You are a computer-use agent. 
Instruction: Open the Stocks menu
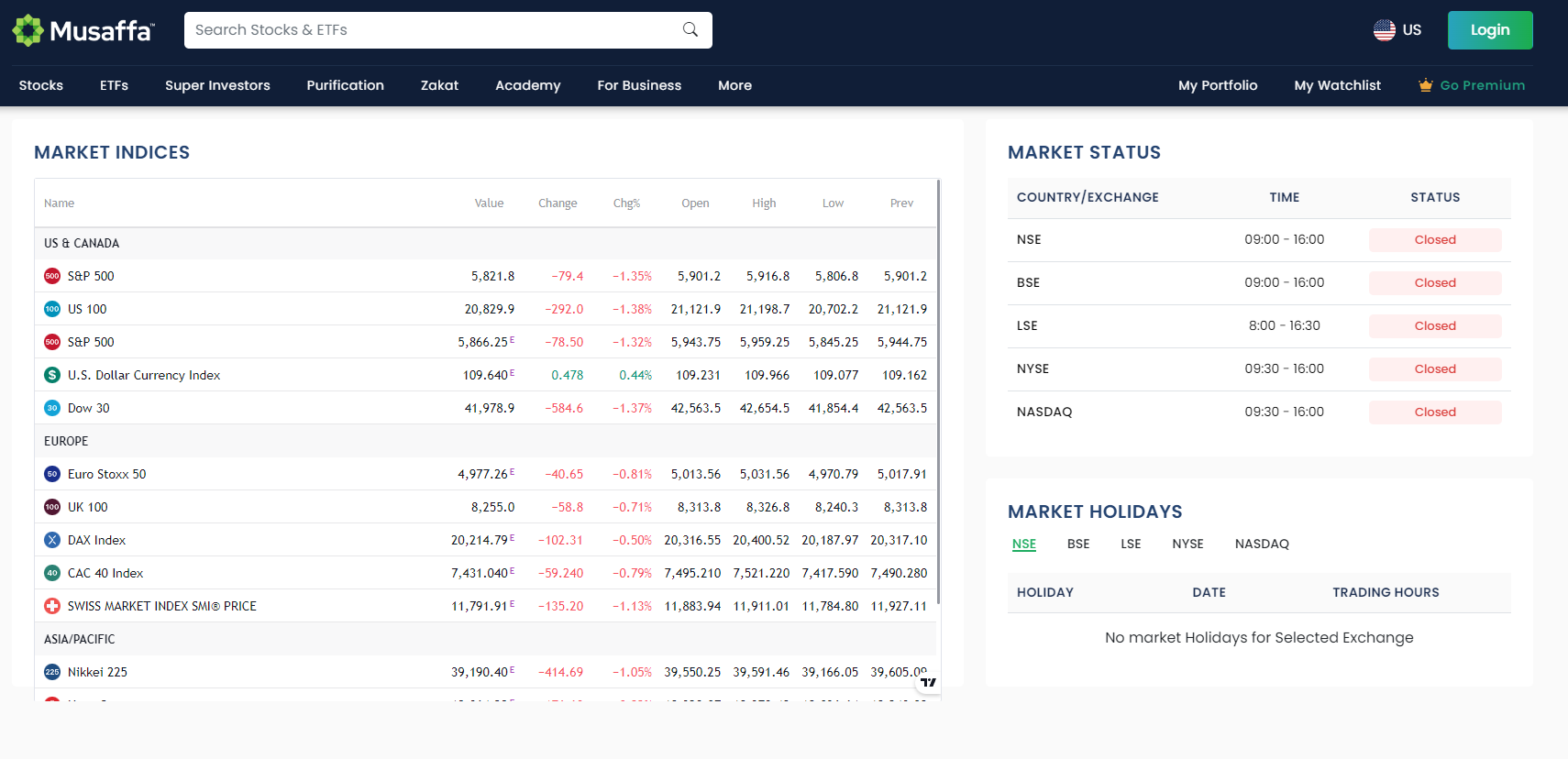[41, 85]
